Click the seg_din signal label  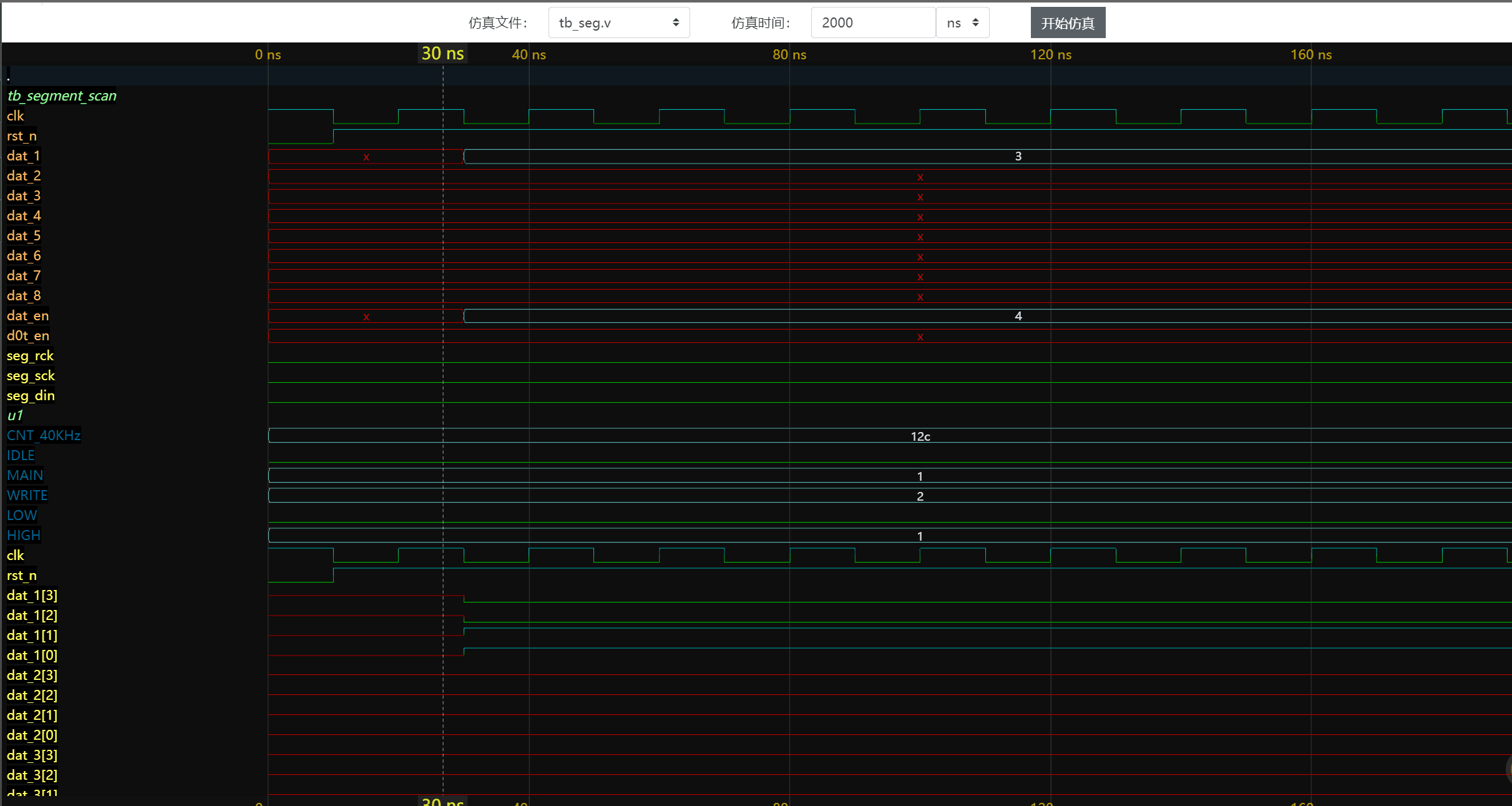point(31,395)
